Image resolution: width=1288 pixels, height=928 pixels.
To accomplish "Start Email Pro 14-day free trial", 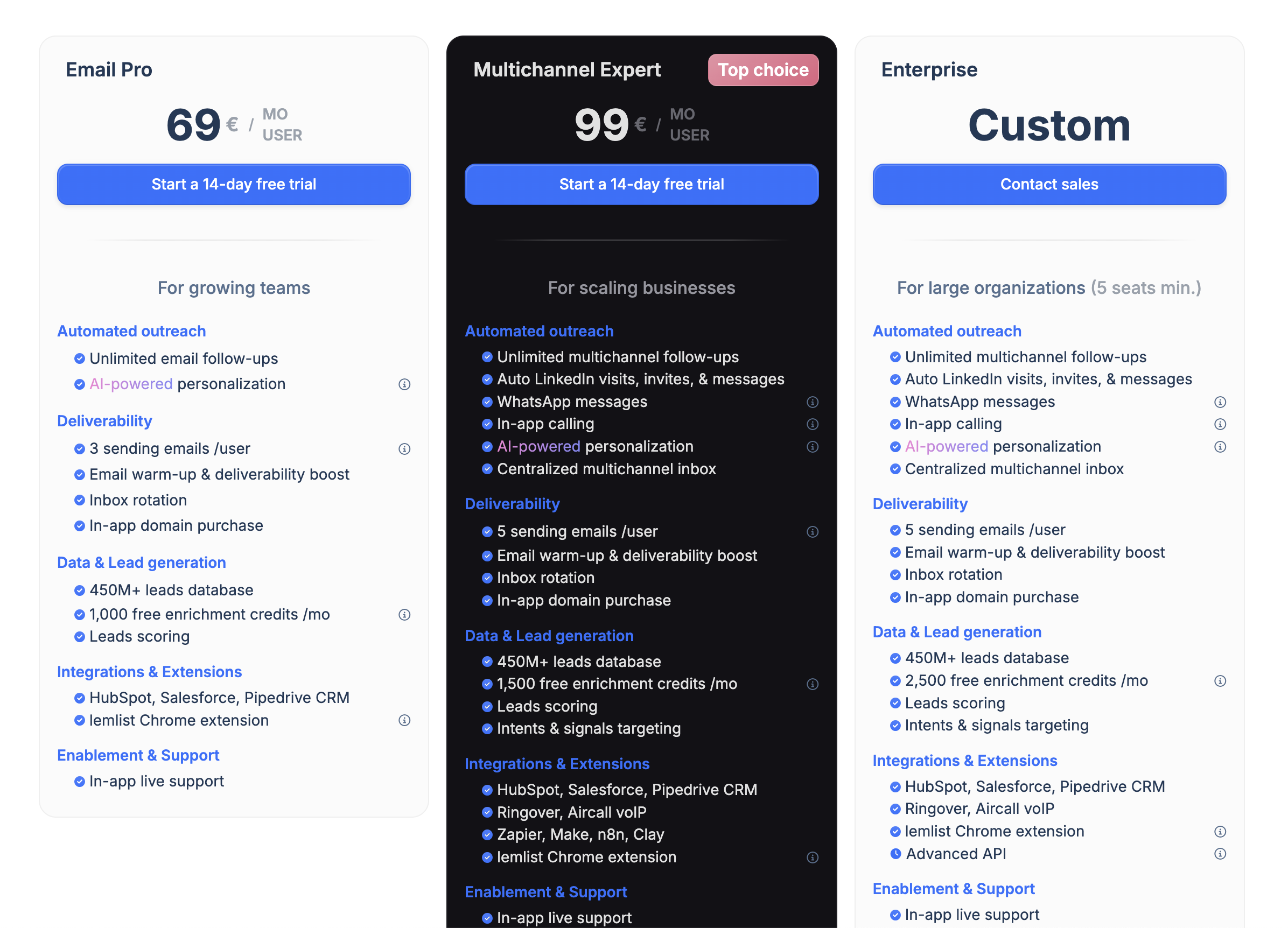I will [233, 185].
